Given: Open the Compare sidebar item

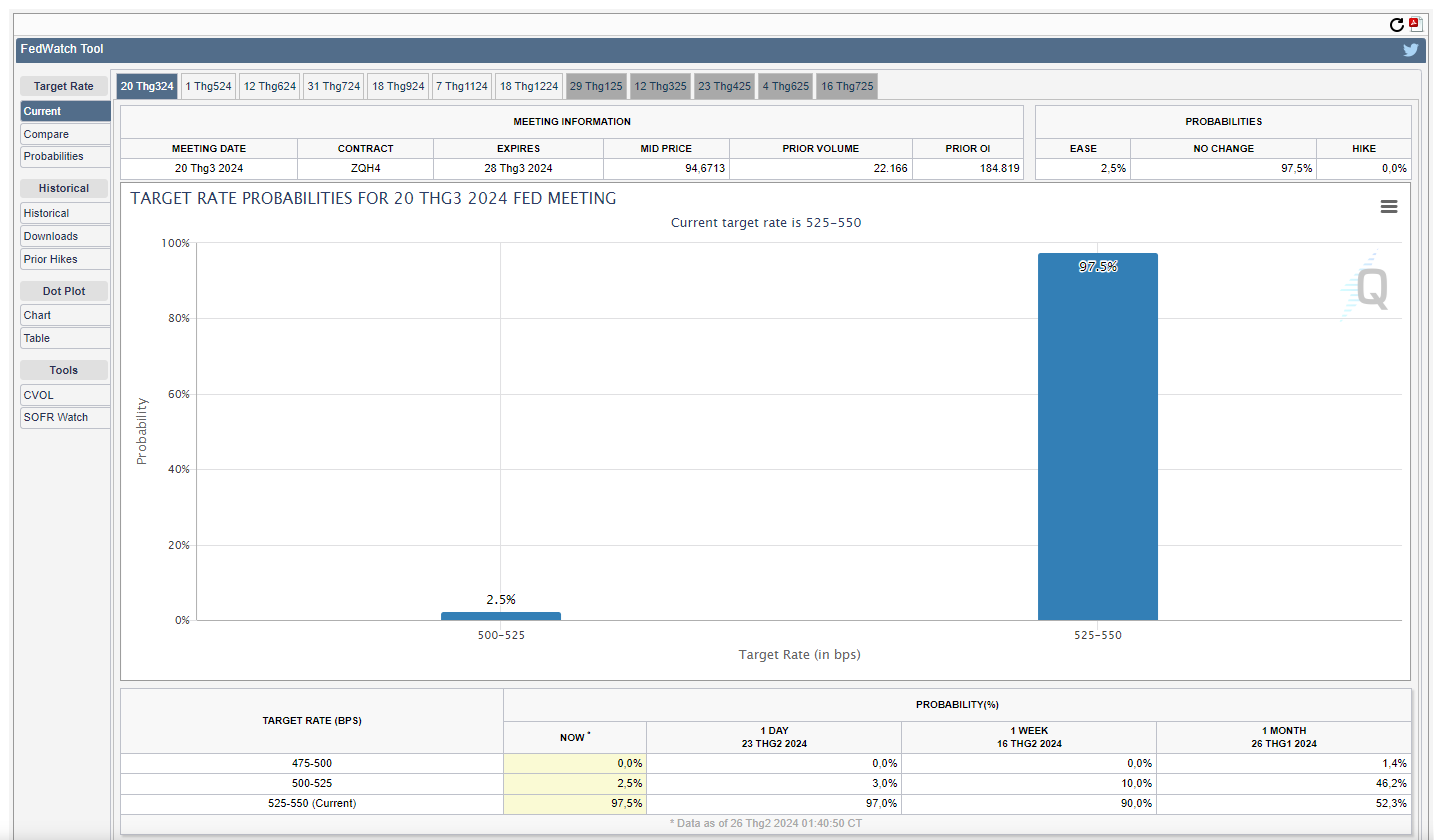Looking at the screenshot, I should pyautogui.click(x=65, y=134).
